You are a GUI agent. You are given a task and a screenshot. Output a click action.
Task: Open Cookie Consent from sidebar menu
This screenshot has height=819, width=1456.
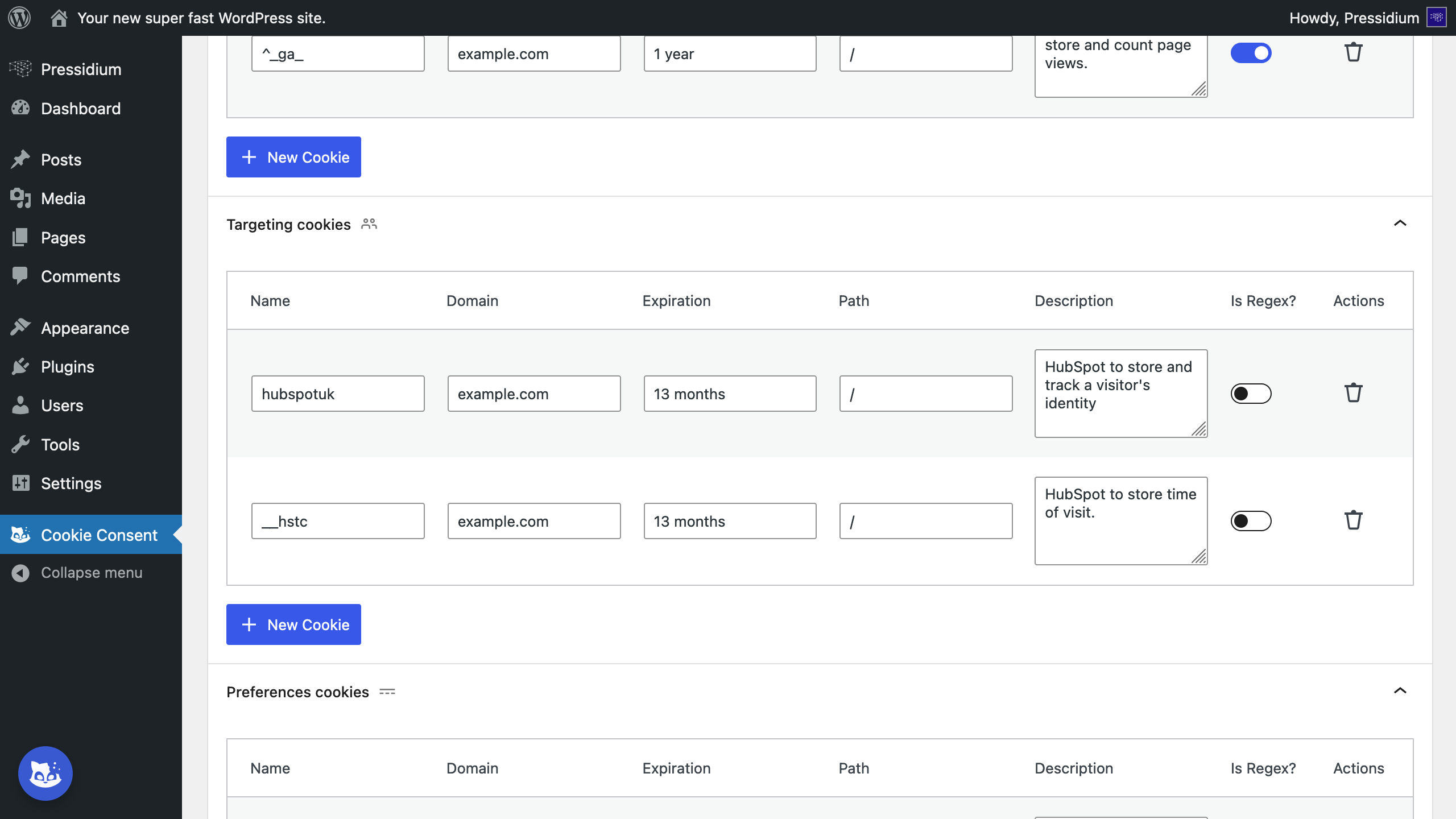[x=99, y=534]
